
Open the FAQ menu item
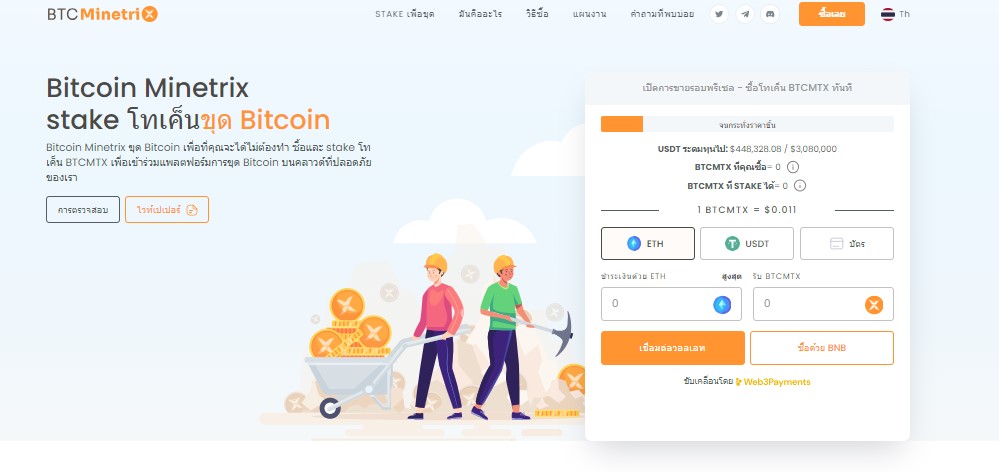click(662, 14)
